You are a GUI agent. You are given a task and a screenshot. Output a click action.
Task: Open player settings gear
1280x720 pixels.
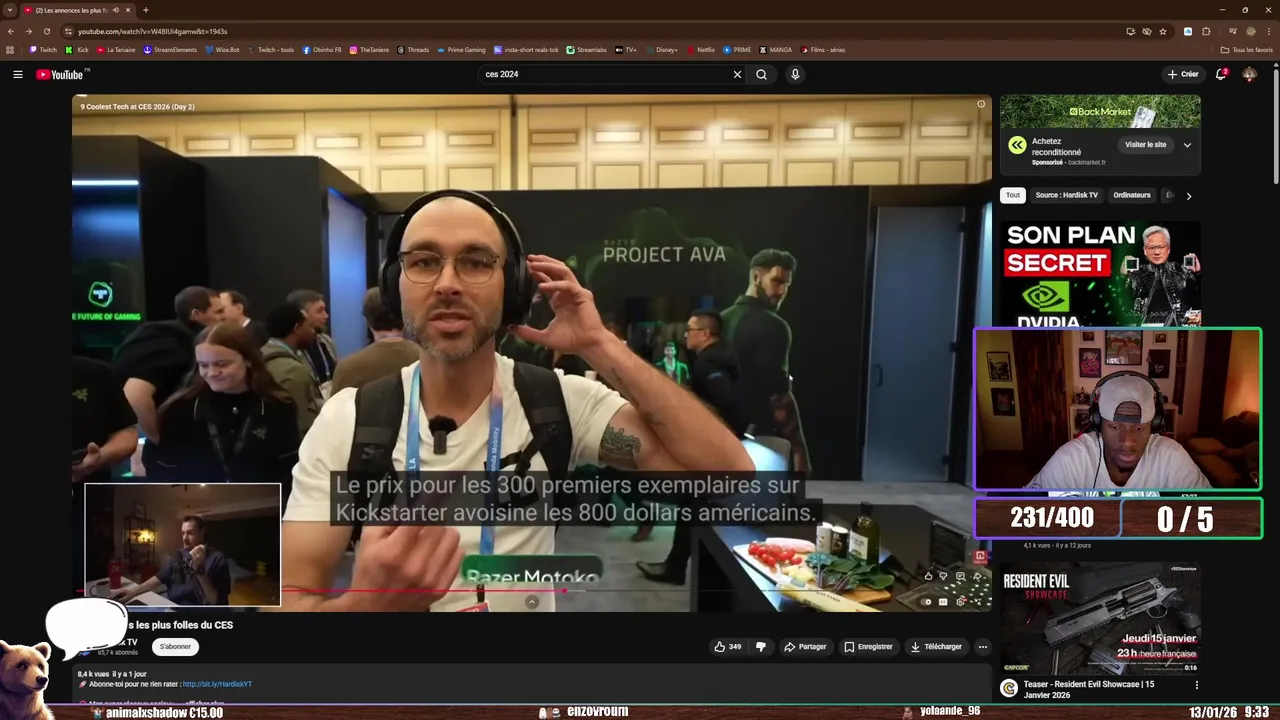coord(960,602)
